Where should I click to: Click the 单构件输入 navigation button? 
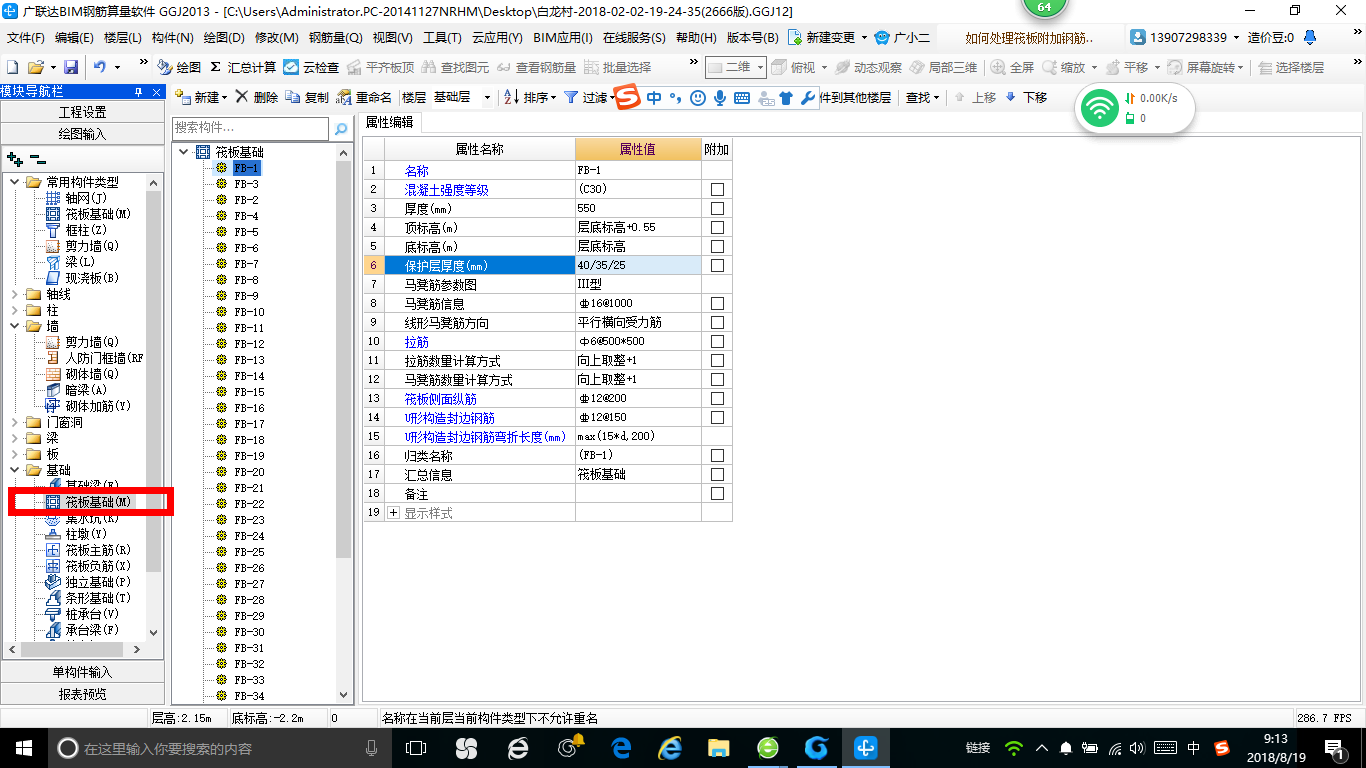pyautogui.click(x=82, y=672)
